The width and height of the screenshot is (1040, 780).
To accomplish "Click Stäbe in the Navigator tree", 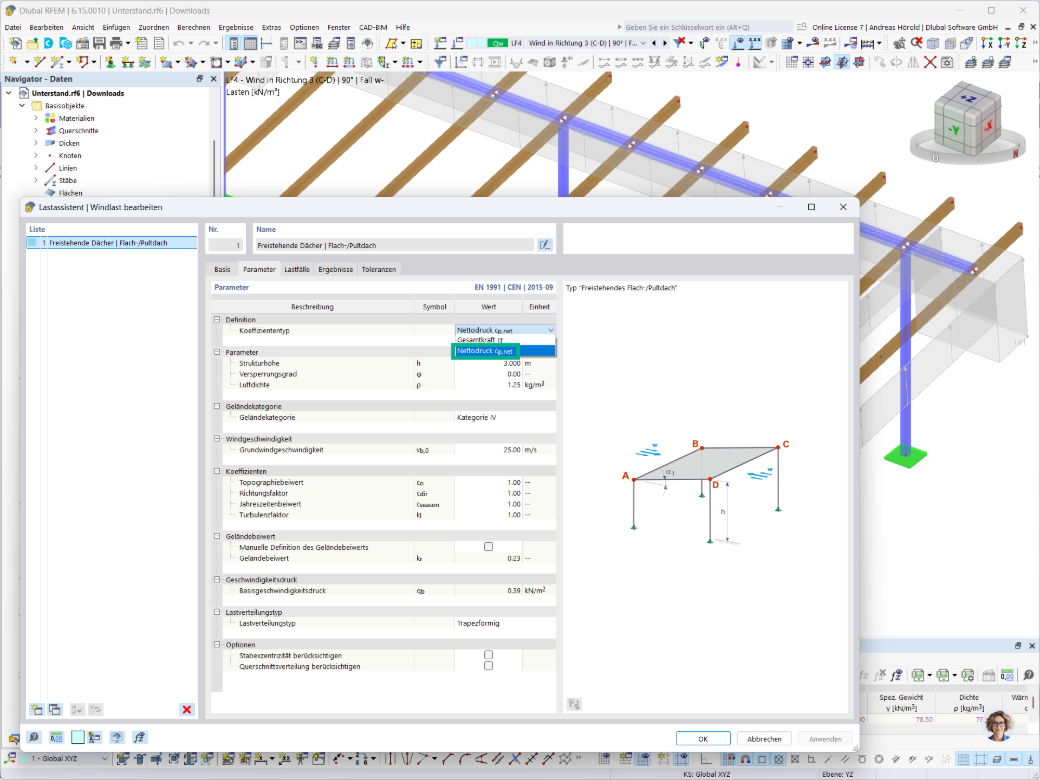I will [68, 180].
